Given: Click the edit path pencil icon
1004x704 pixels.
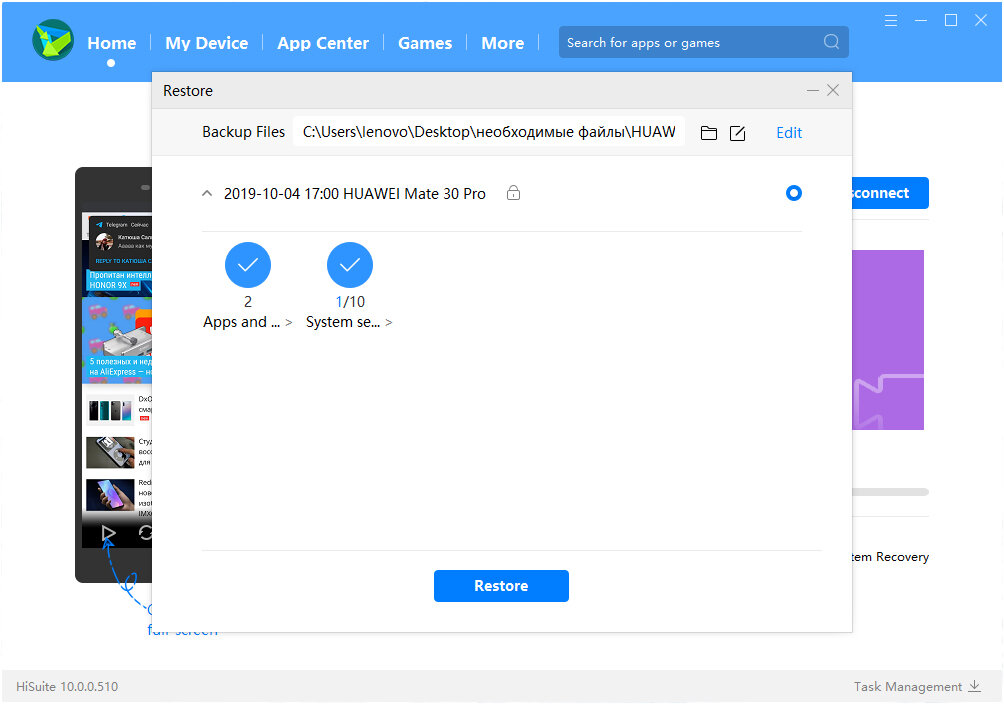Looking at the screenshot, I should point(738,133).
